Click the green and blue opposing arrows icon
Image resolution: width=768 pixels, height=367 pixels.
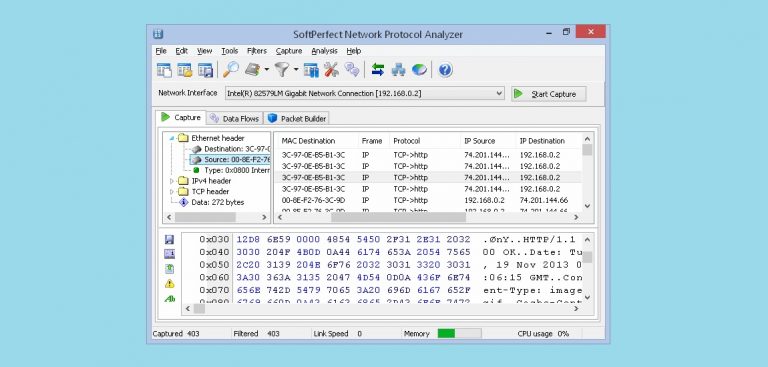click(x=378, y=70)
